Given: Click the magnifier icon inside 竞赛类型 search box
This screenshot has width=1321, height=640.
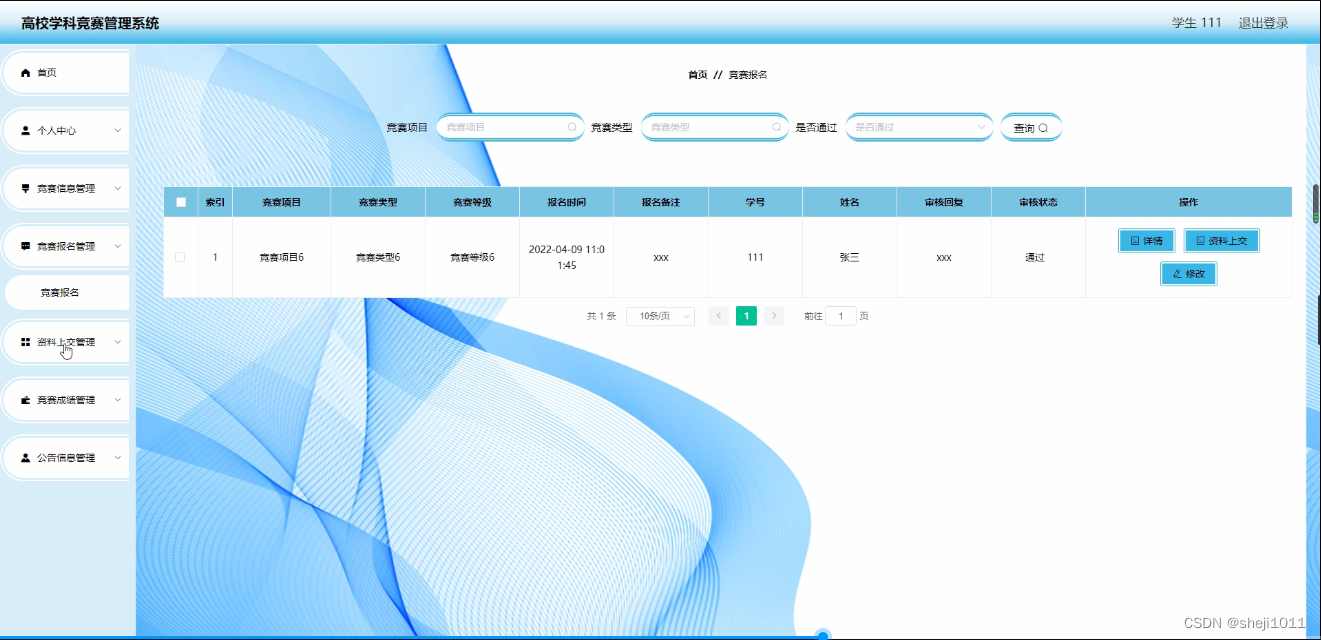Looking at the screenshot, I should point(777,127).
